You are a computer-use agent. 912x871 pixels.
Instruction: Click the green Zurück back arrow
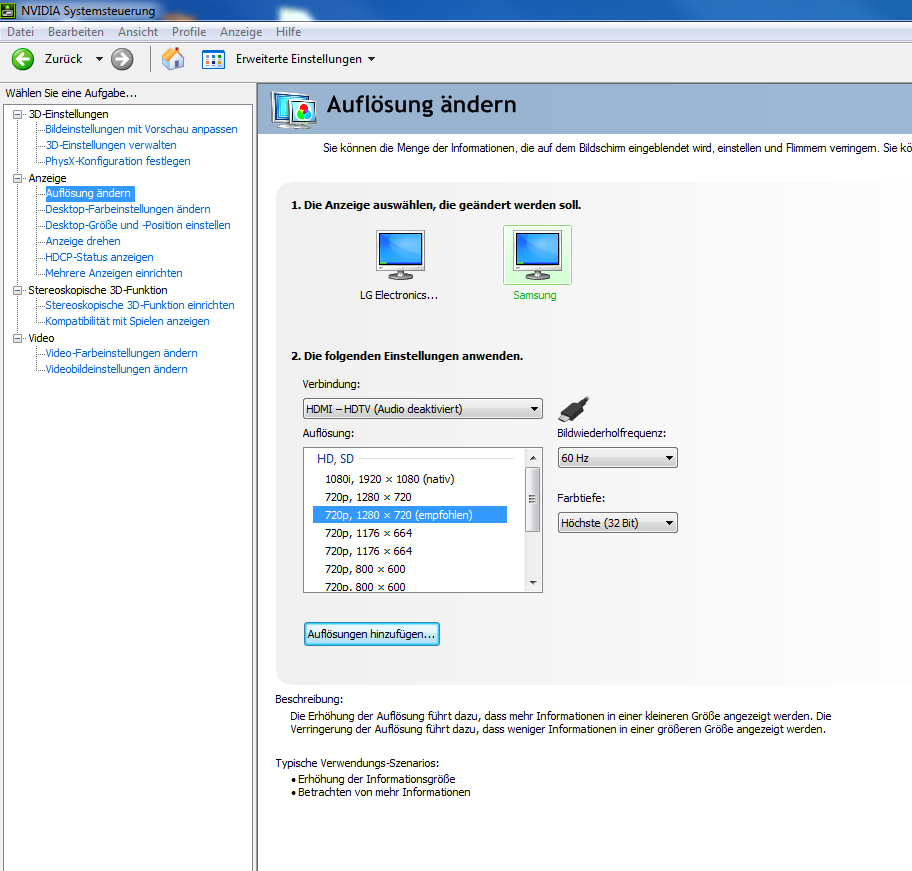23,59
